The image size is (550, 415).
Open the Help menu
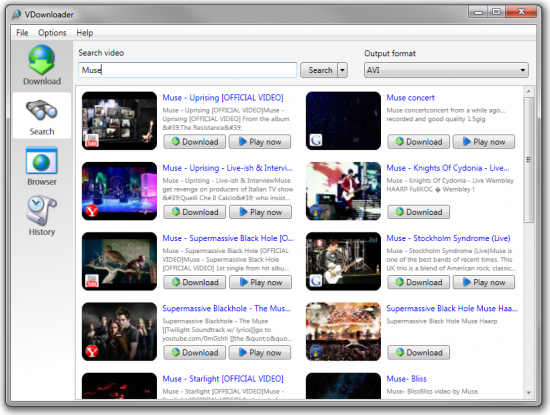(85, 33)
